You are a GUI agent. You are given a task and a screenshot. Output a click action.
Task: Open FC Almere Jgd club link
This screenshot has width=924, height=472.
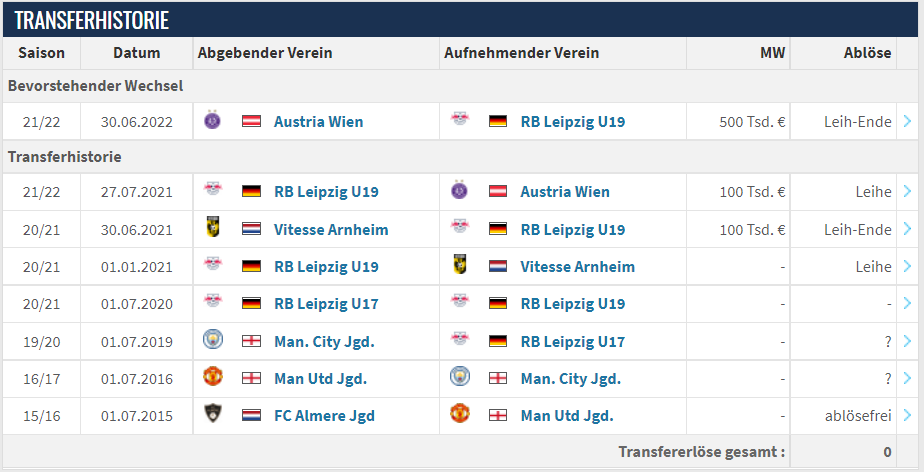(x=324, y=416)
